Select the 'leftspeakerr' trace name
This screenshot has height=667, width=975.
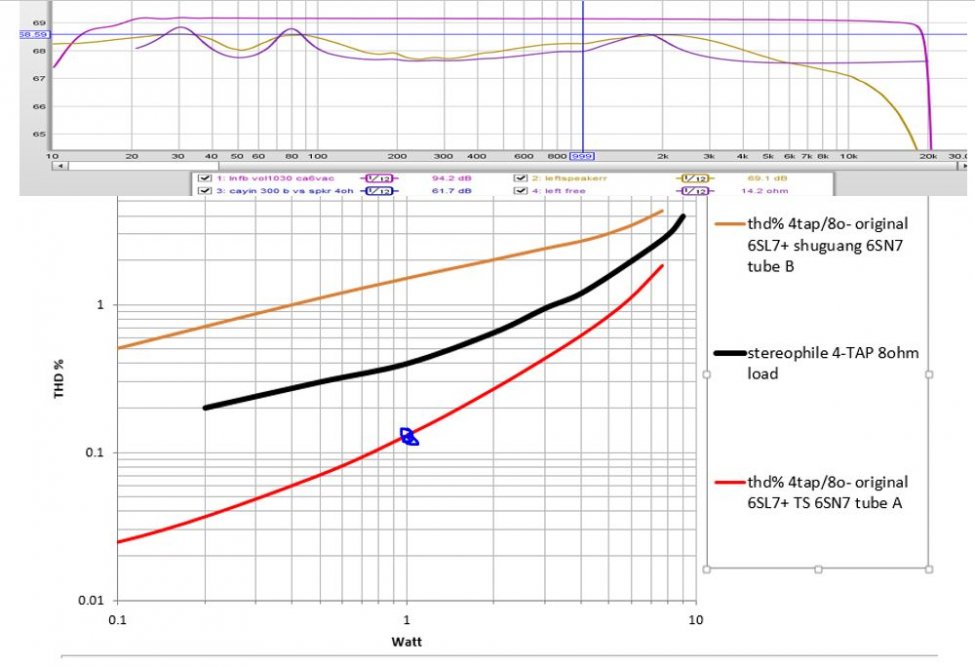[x=576, y=178]
